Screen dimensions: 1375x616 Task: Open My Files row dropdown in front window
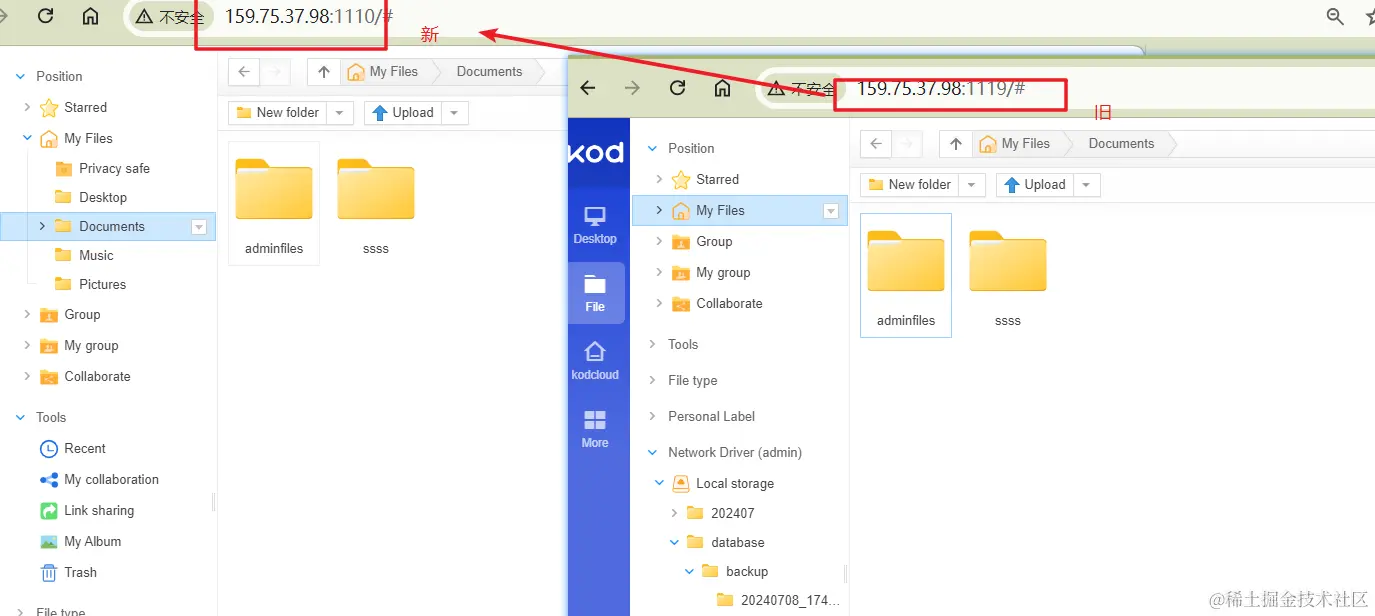tap(831, 211)
